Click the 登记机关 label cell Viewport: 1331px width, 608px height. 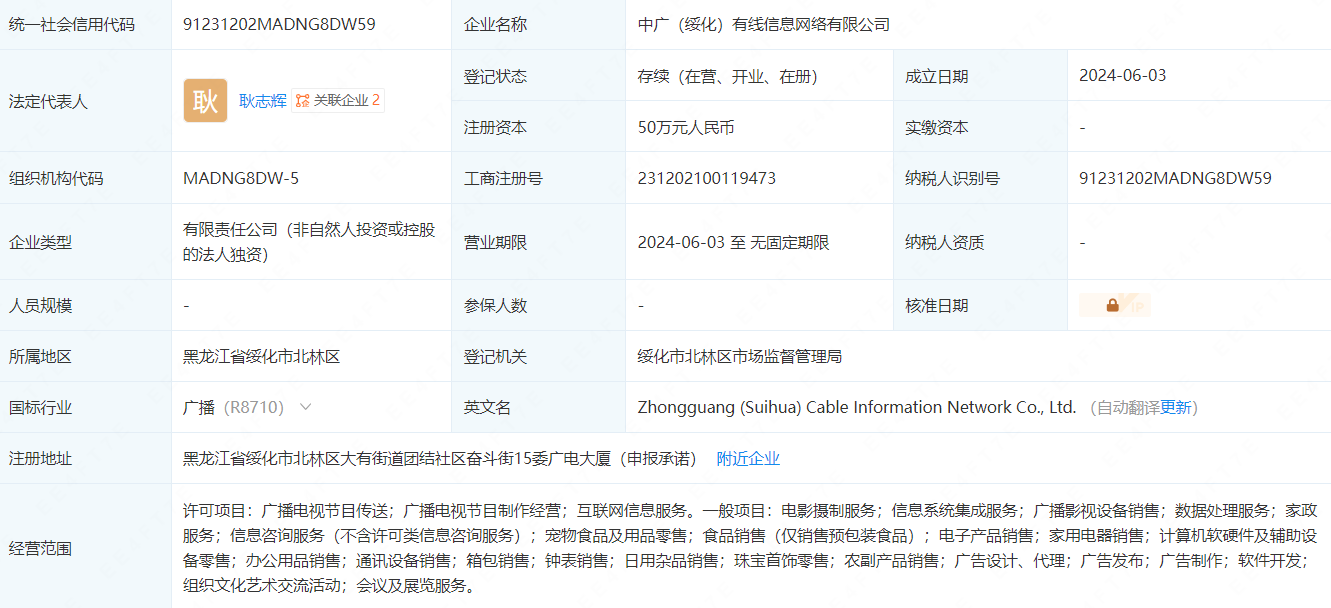pos(539,357)
